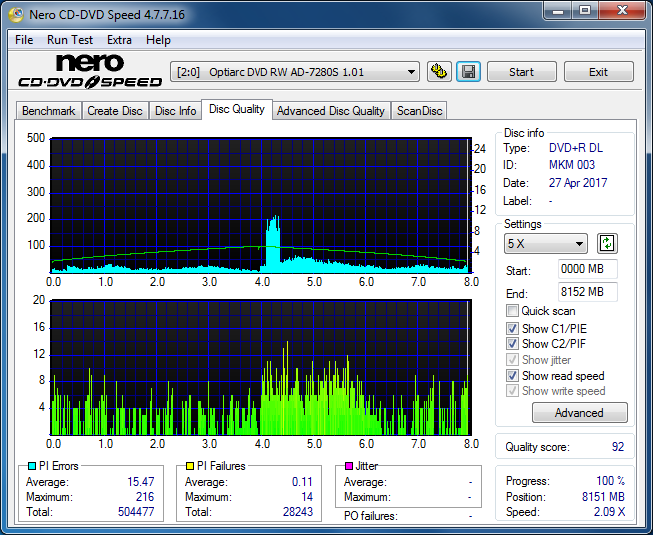The height and width of the screenshot is (535, 653).
Task: Click the End position field 8152 MB
Action: [x=587, y=292]
